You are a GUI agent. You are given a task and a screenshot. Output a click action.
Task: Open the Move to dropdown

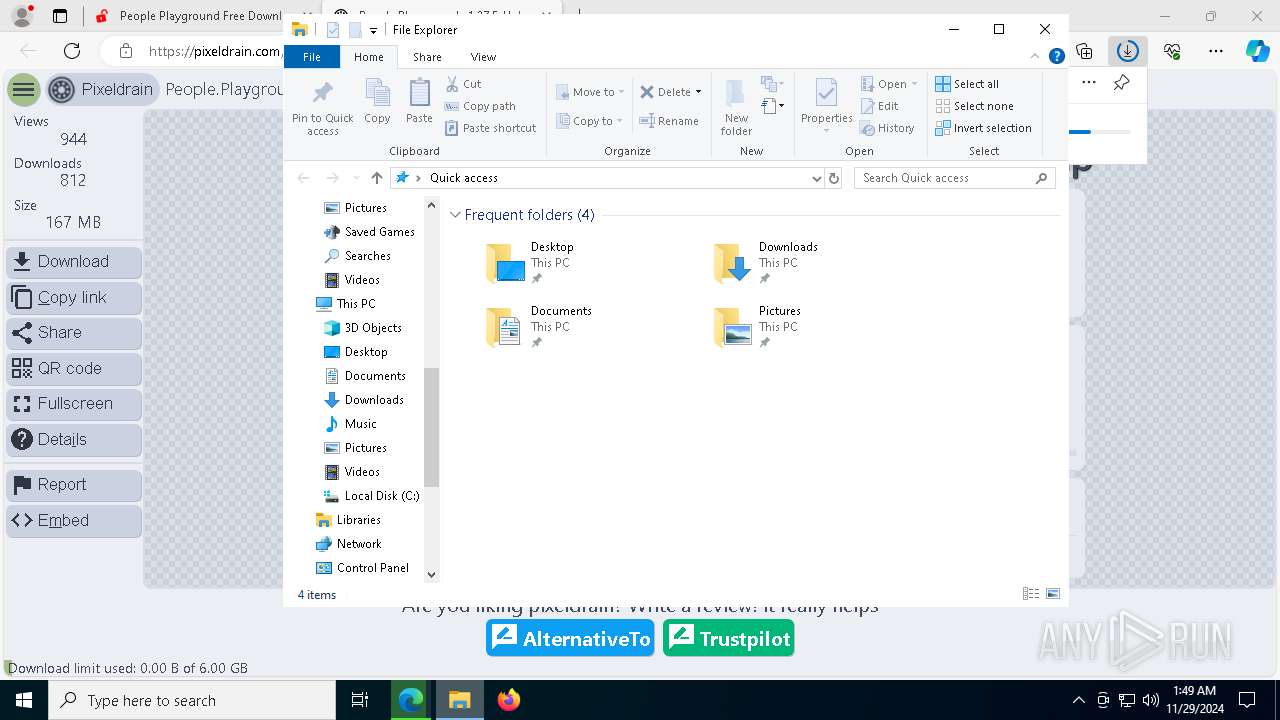tap(590, 92)
